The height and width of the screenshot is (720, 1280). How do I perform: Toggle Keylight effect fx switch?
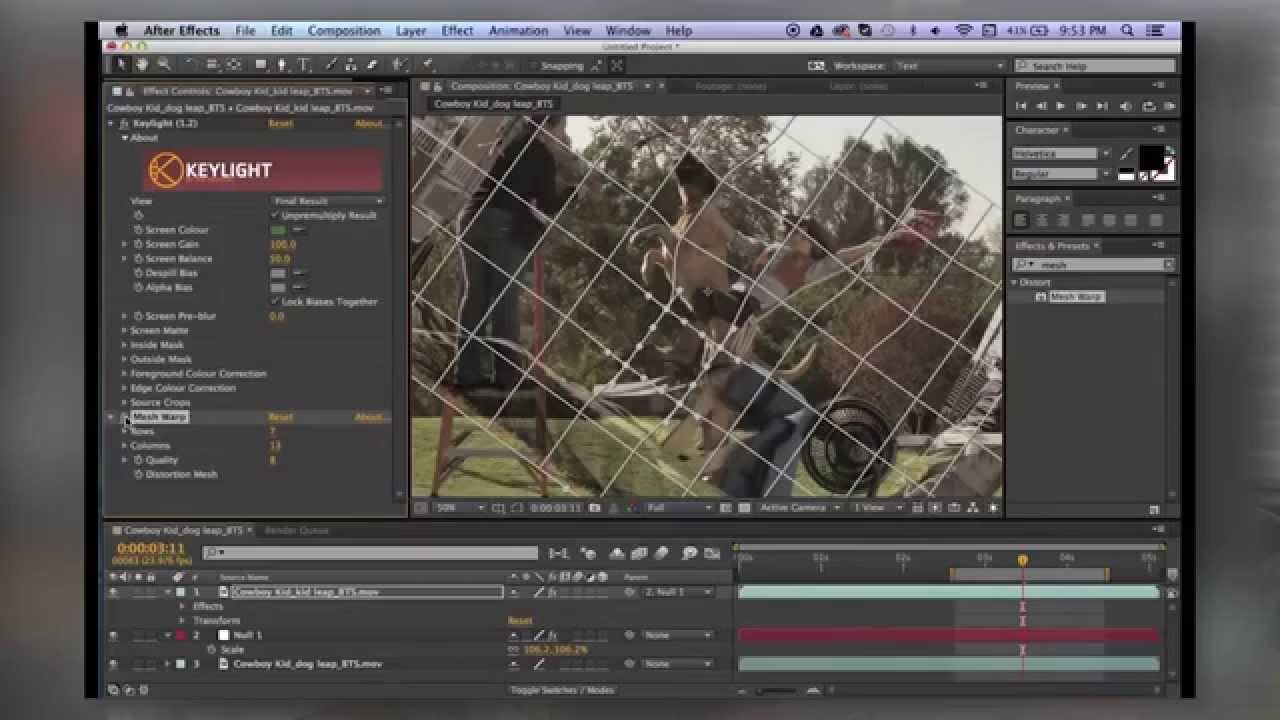(124, 124)
